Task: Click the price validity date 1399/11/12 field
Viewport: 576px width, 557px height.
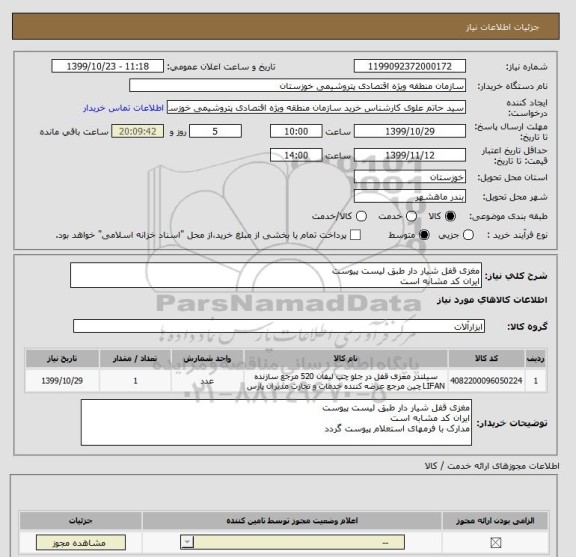Action: tap(410, 155)
